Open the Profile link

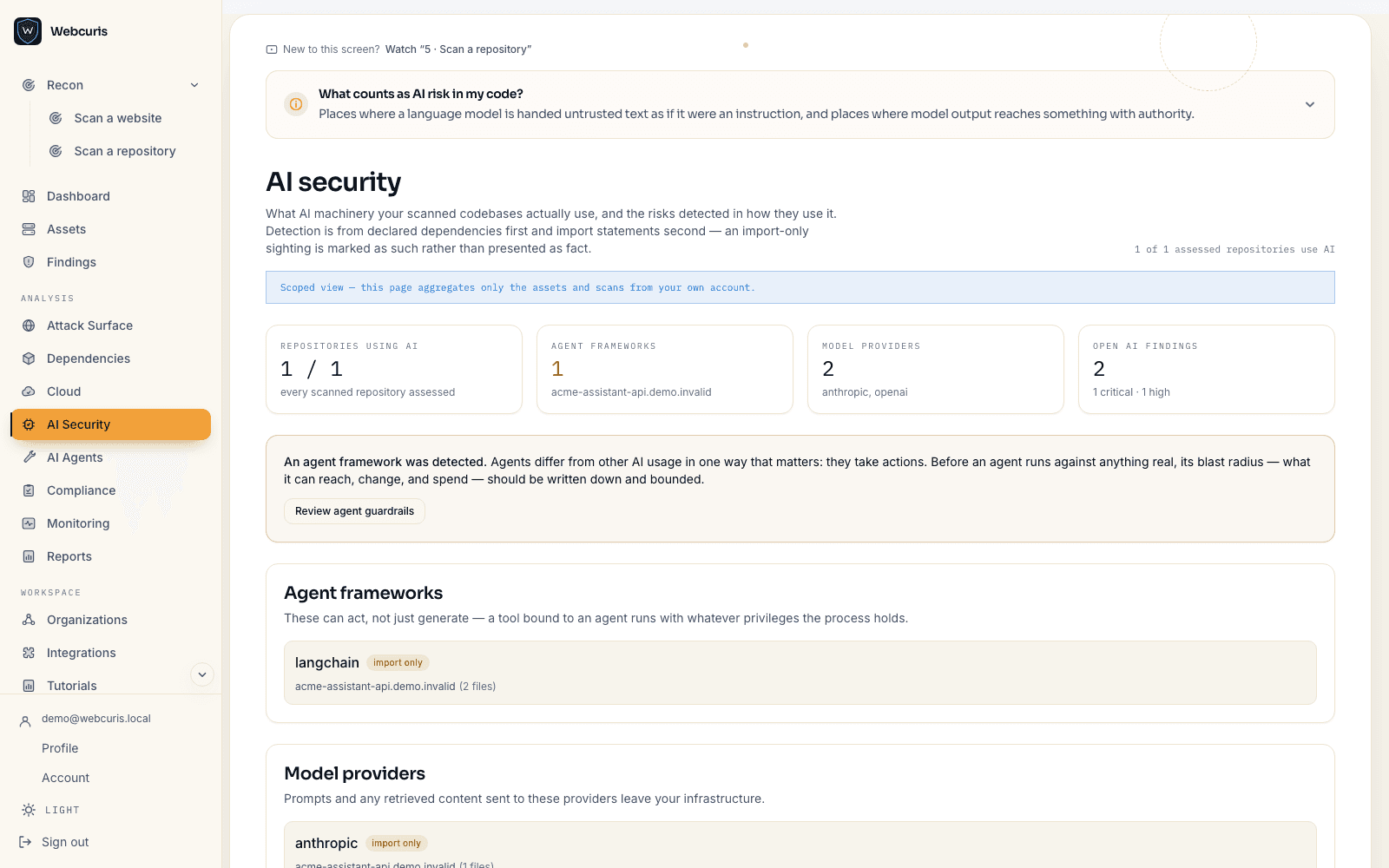point(60,748)
